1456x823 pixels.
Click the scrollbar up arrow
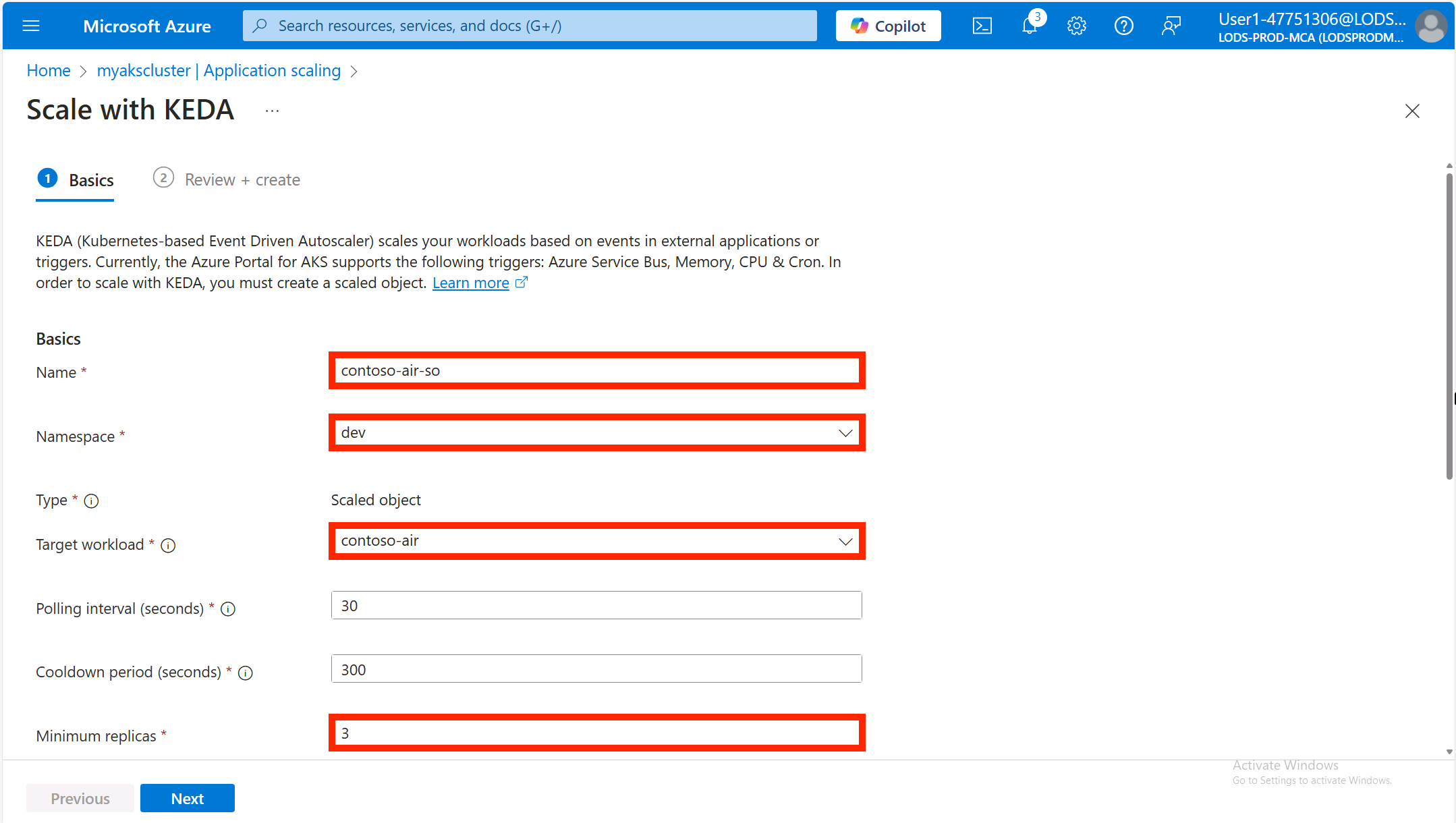(x=1449, y=166)
